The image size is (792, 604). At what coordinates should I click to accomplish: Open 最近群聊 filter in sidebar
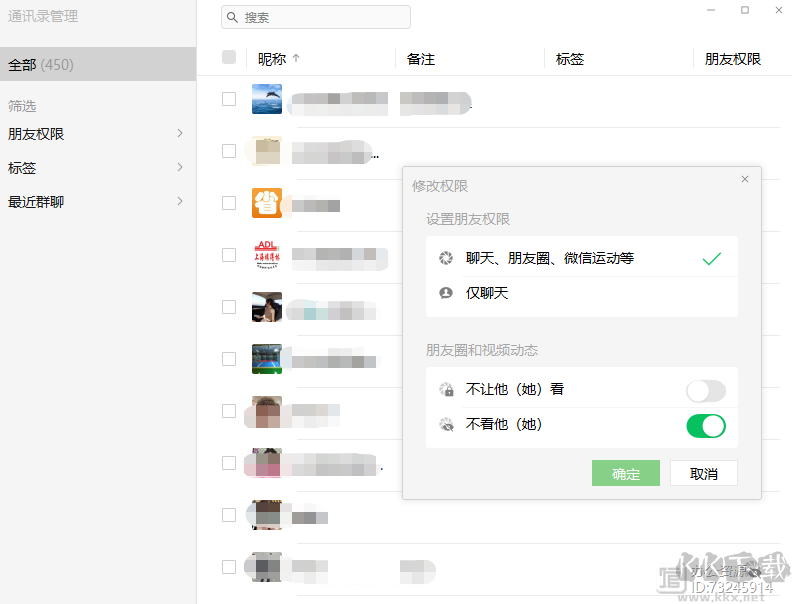(98, 202)
